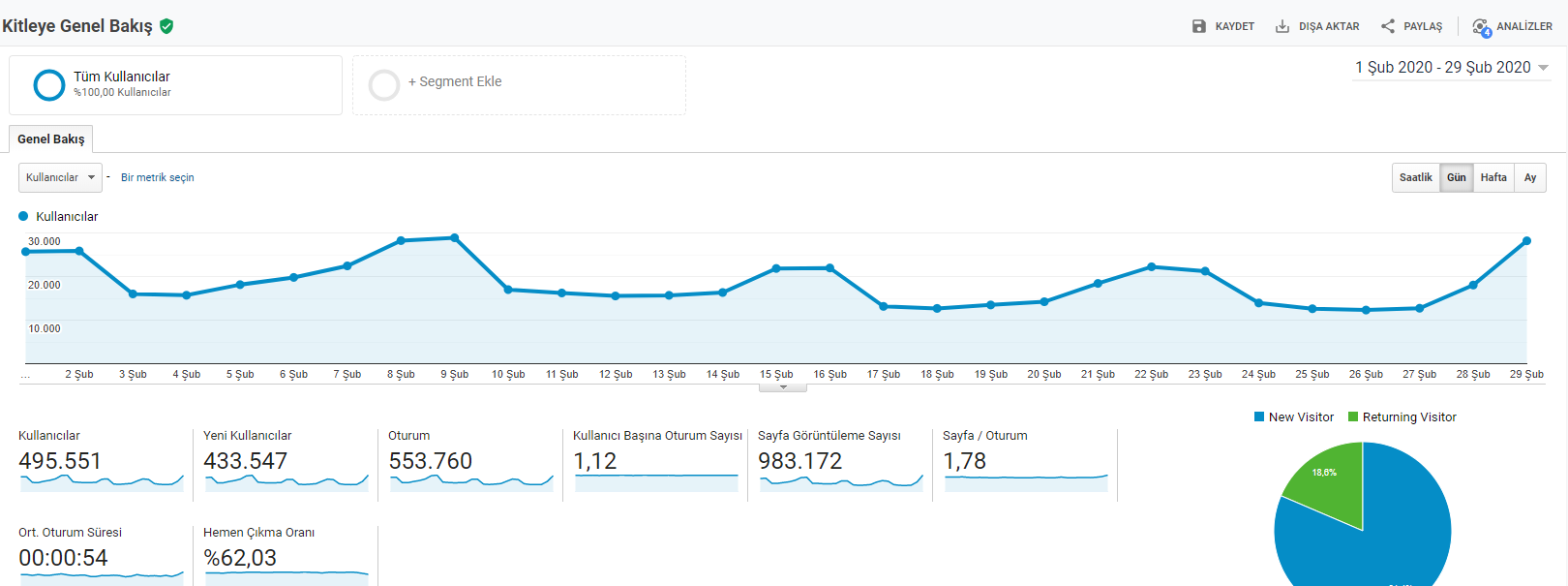Click the Bir metrik seçin link

[x=158, y=177]
